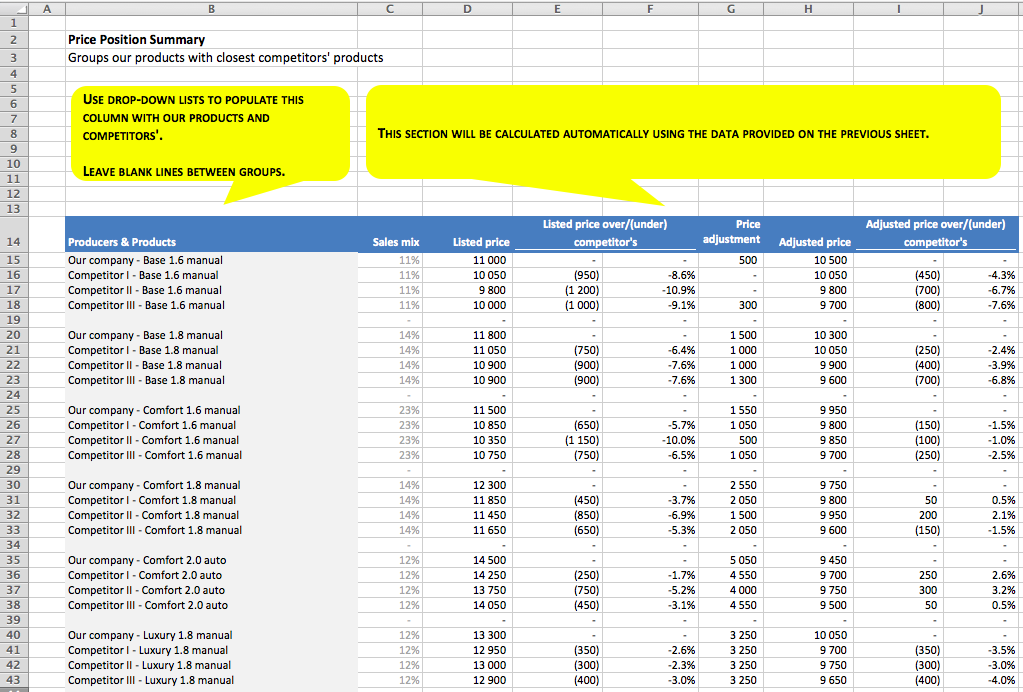The image size is (1023, 692).
Task: Click the -4.0% value in row 43
Action: (1001, 680)
